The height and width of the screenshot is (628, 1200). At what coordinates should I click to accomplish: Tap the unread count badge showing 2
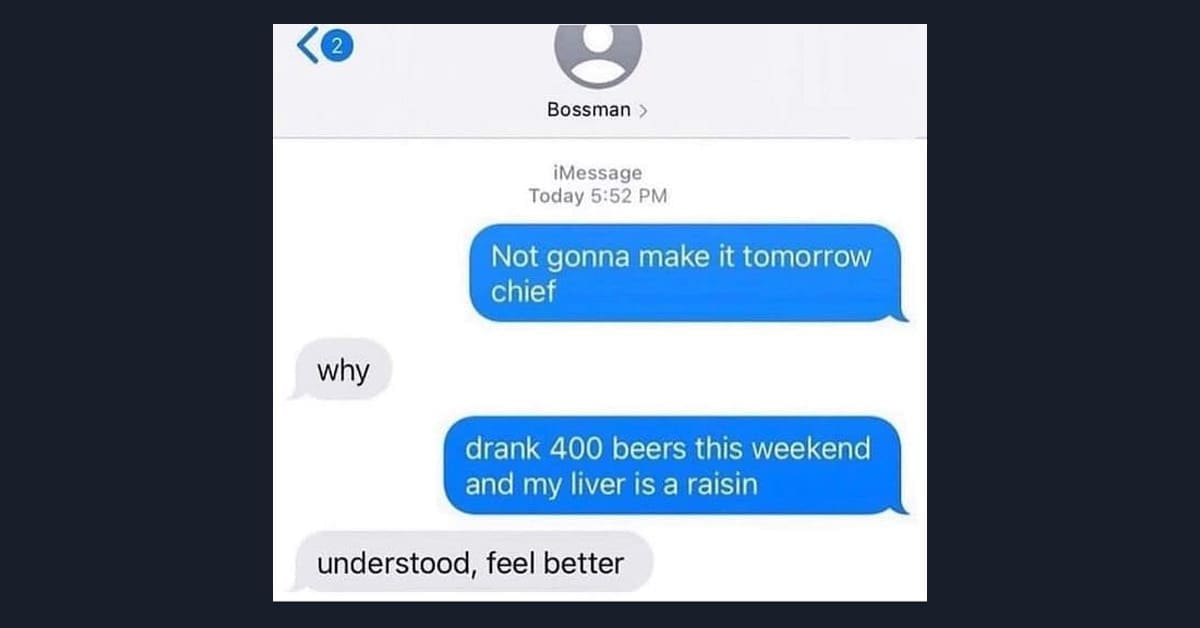pyautogui.click(x=337, y=47)
